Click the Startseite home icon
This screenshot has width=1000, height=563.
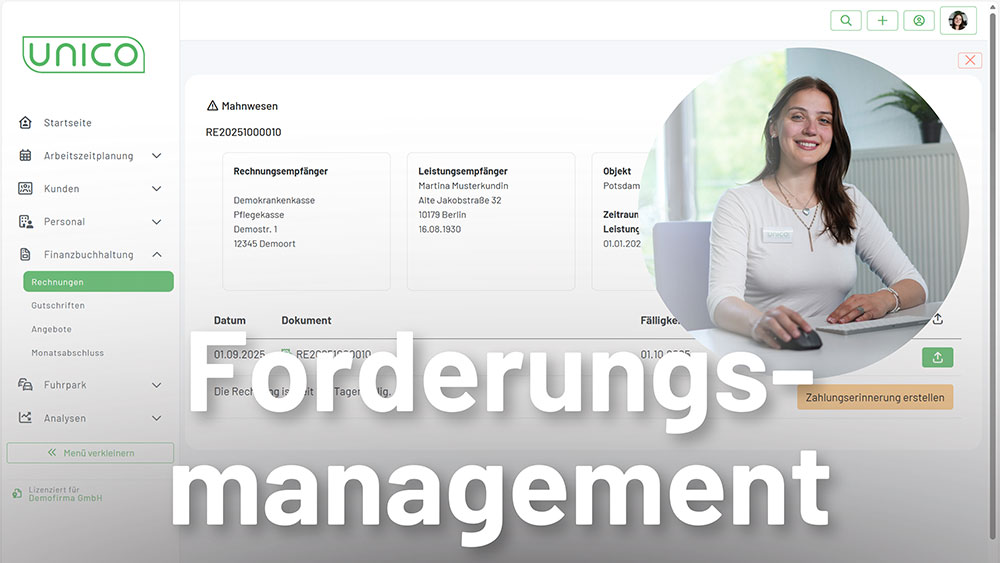25,122
